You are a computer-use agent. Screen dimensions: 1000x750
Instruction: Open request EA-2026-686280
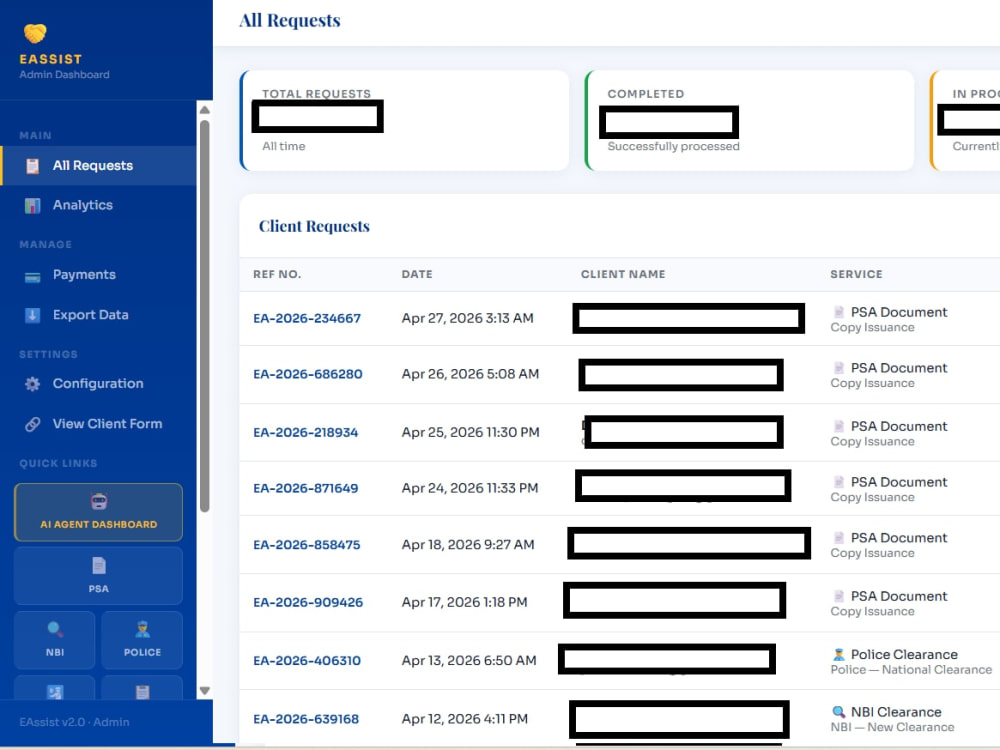click(x=308, y=374)
